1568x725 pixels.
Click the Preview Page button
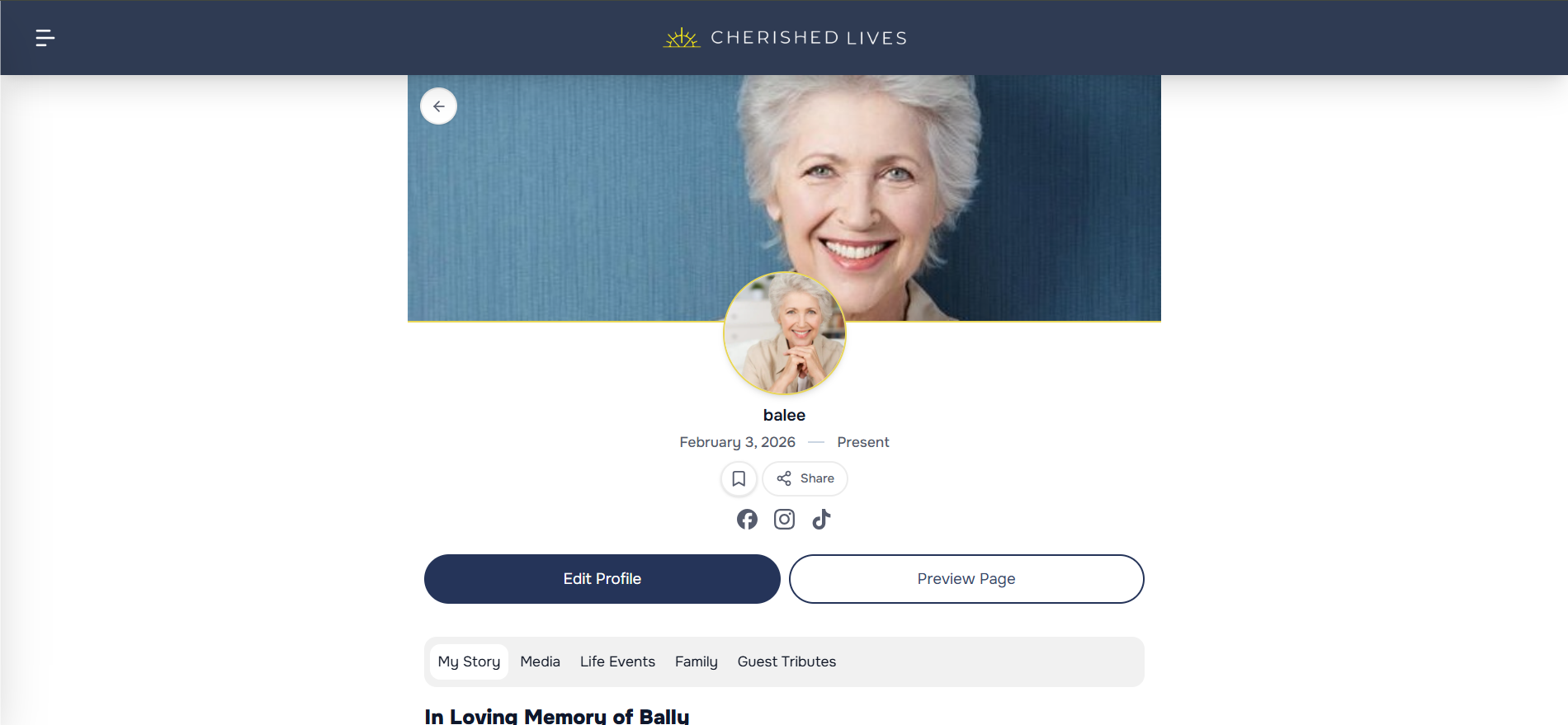coord(966,579)
